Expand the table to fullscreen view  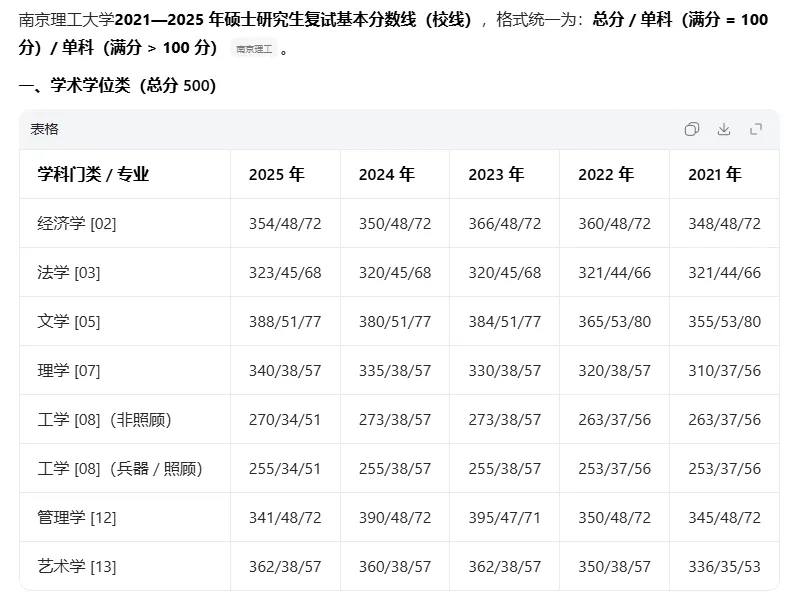756,129
